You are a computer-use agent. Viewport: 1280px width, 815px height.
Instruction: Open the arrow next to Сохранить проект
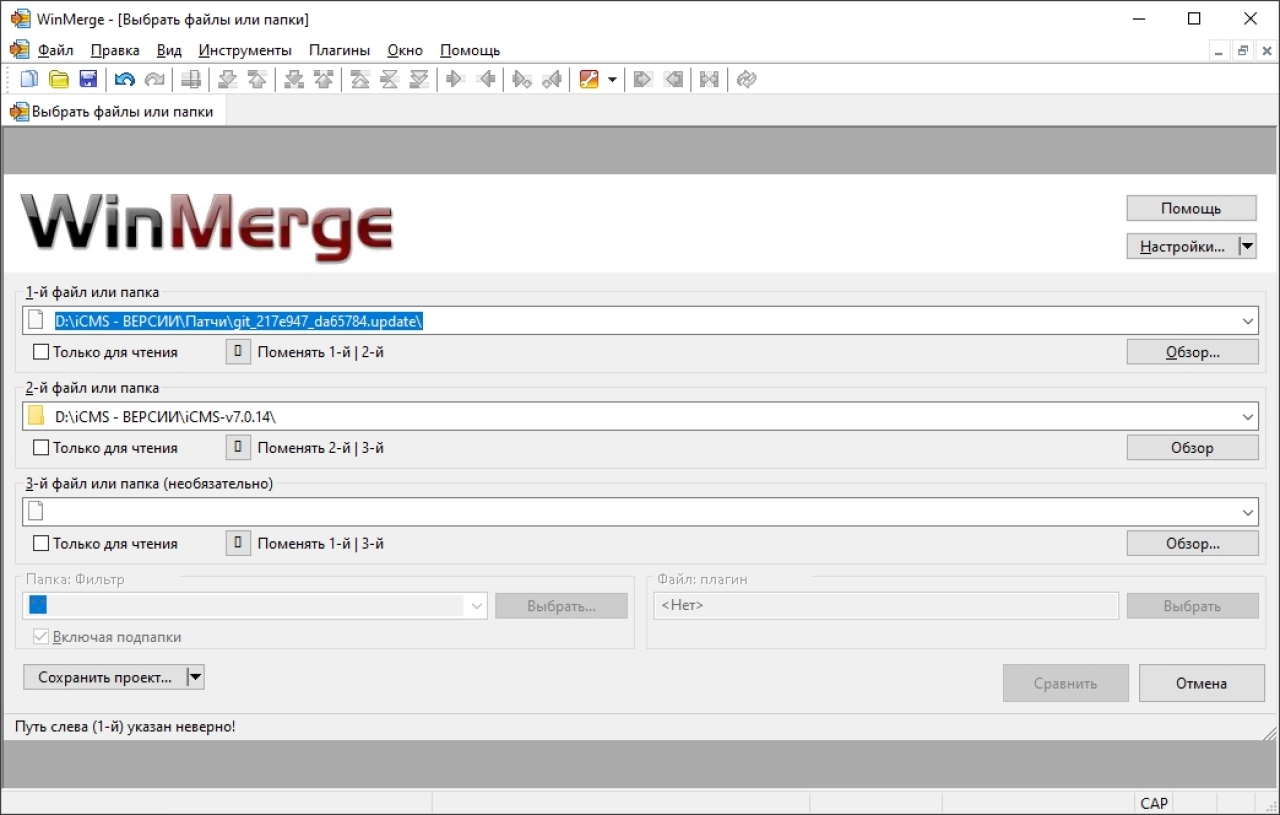pyautogui.click(x=195, y=677)
